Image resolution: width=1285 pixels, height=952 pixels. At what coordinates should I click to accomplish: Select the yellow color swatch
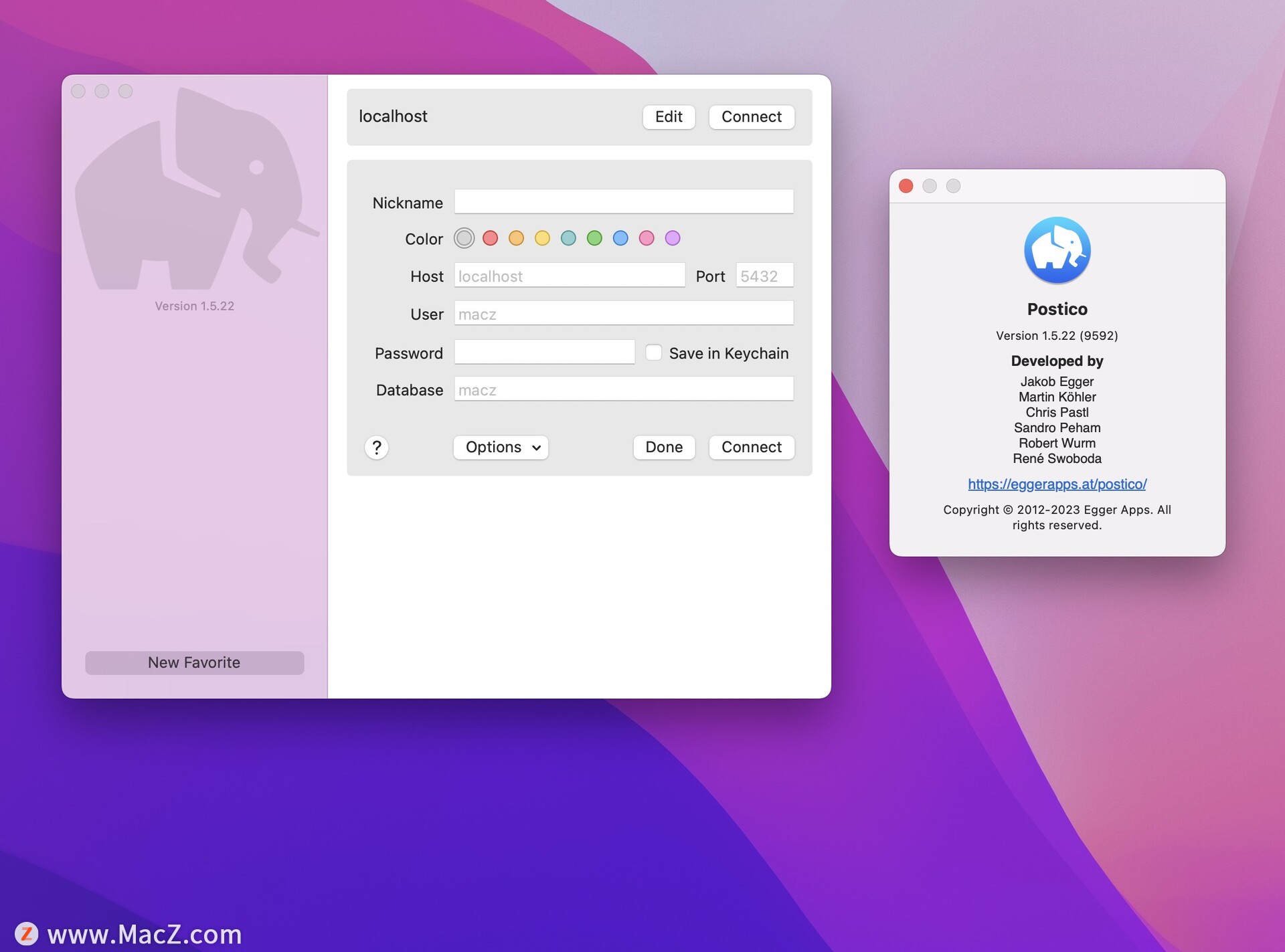[542, 238]
